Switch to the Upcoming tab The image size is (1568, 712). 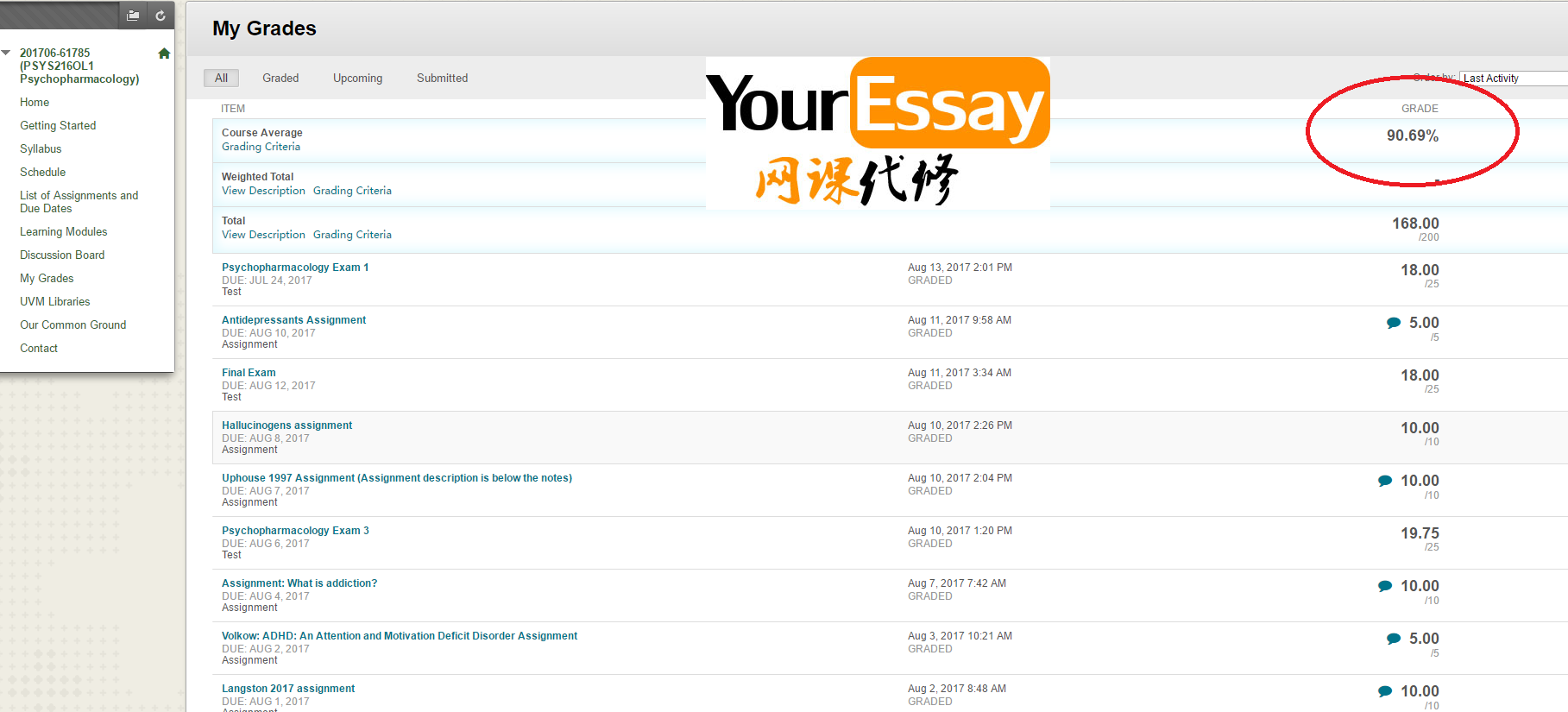click(357, 78)
